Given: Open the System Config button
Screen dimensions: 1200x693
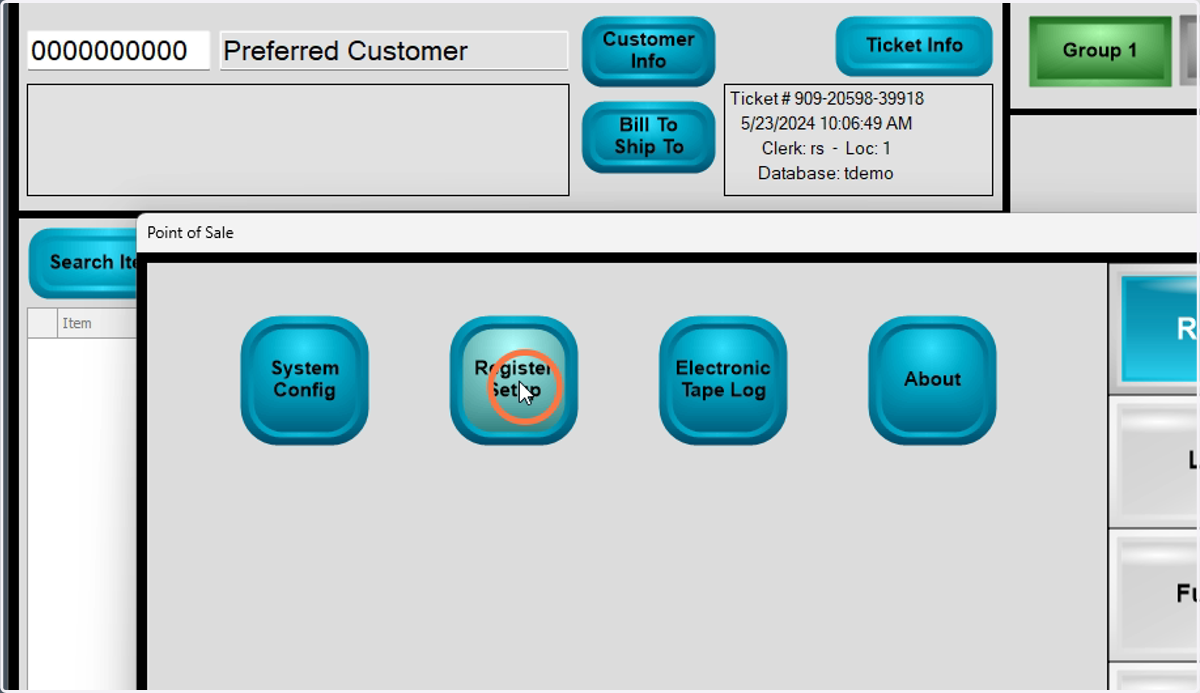Looking at the screenshot, I should pyautogui.click(x=305, y=380).
